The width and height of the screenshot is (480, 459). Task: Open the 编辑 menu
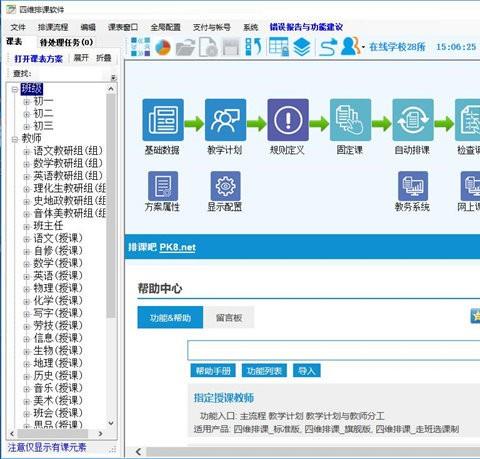[x=88, y=27]
